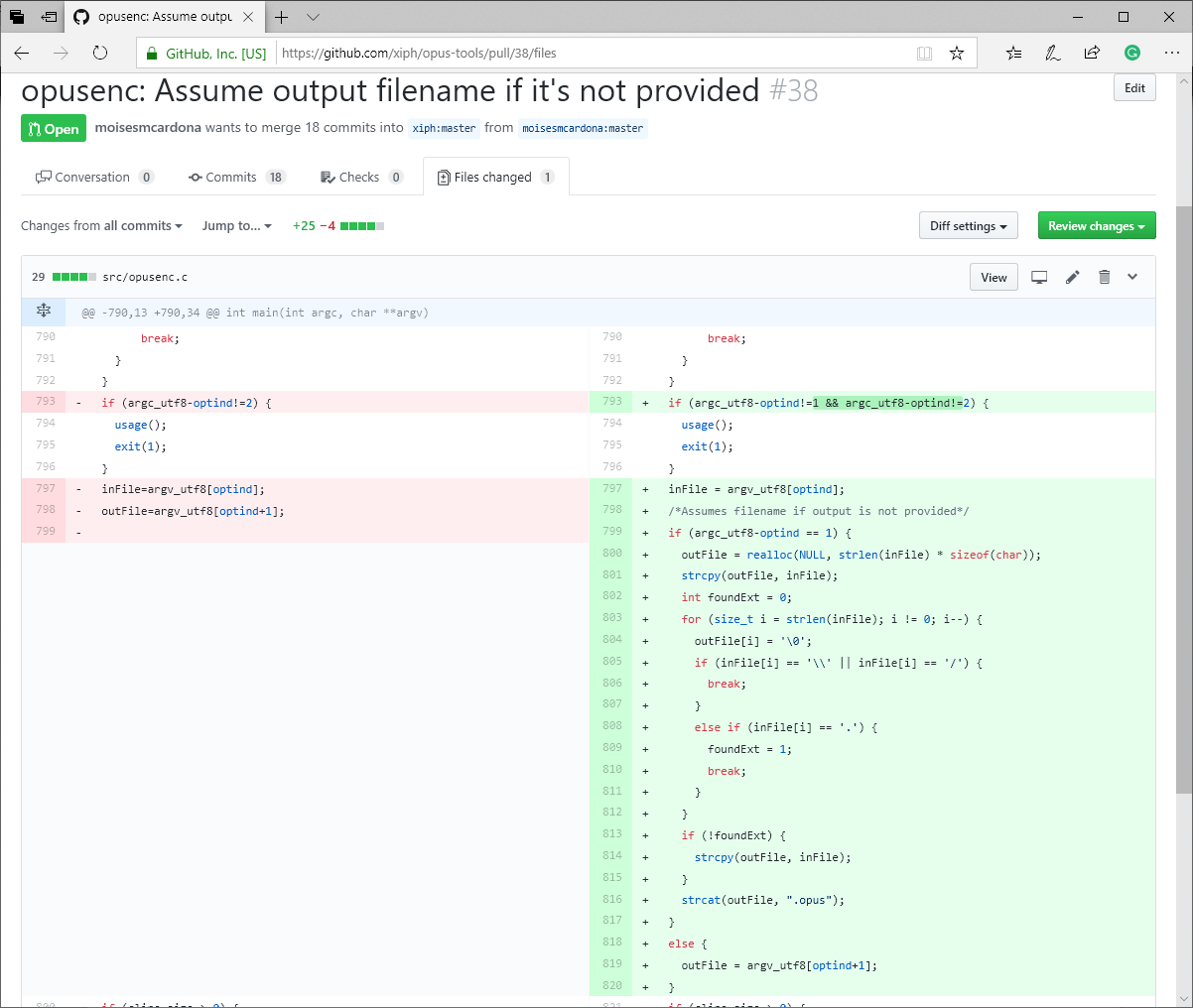Open the moisesmcardona author profile link
1193x1008 pixels.
tap(148, 128)
